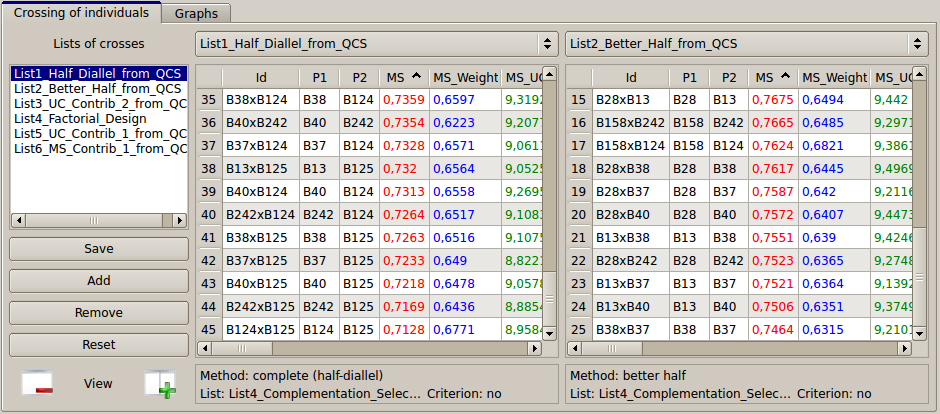Click scroll right arrow under the crosses list
This screenshot has height=414, width=940.
[181, 220]
